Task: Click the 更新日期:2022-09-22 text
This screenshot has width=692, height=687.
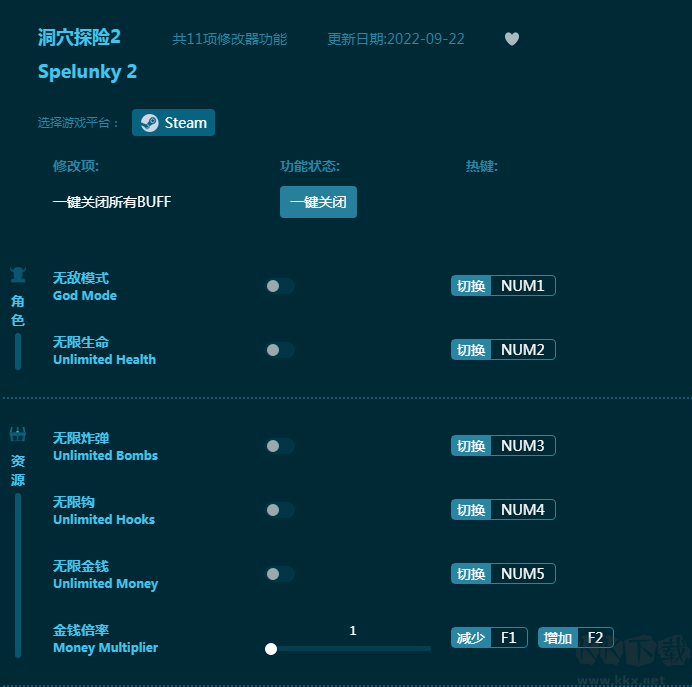Action: tap(395, 39)
